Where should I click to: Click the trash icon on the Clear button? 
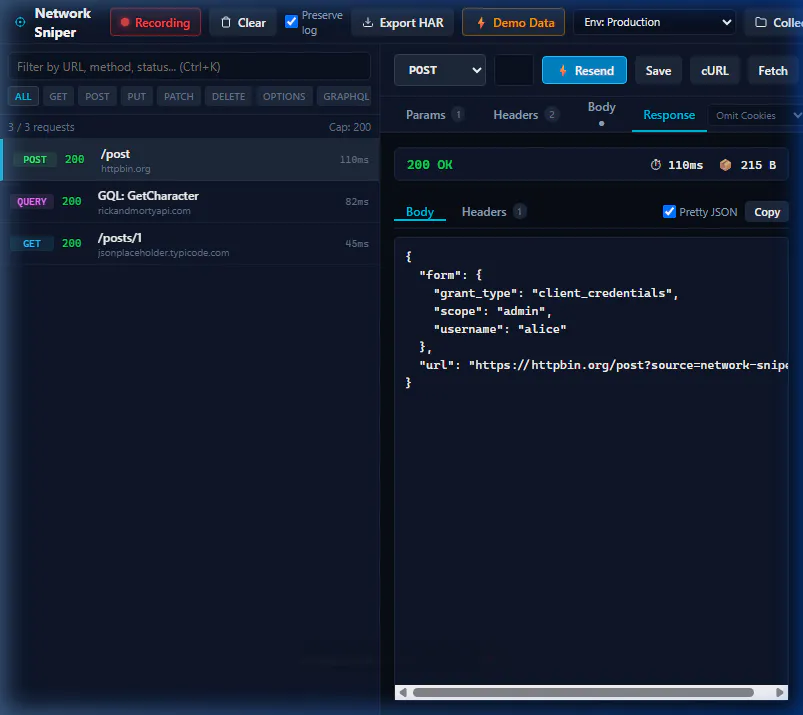(x=226, y=23)
